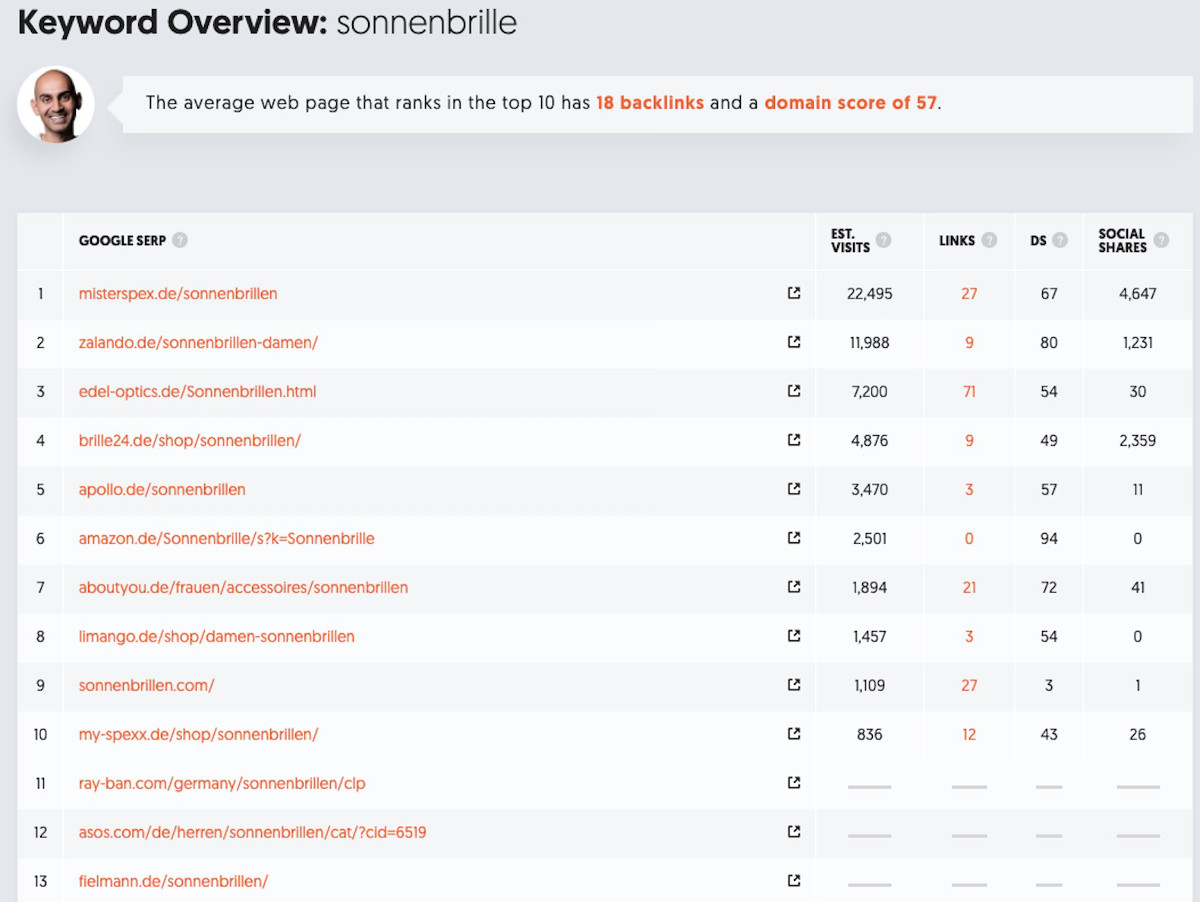Open misterspex.de/sonnenbrillen result link
The image size is (1200, 902).
tap(178, 294)
